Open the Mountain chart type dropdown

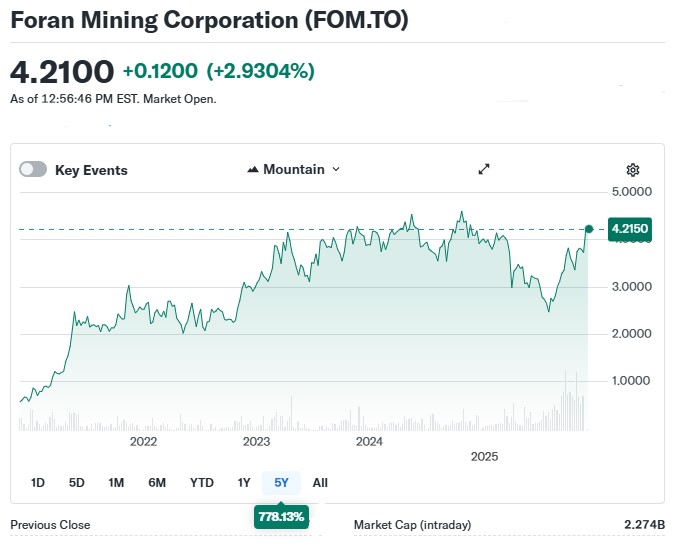294,169
